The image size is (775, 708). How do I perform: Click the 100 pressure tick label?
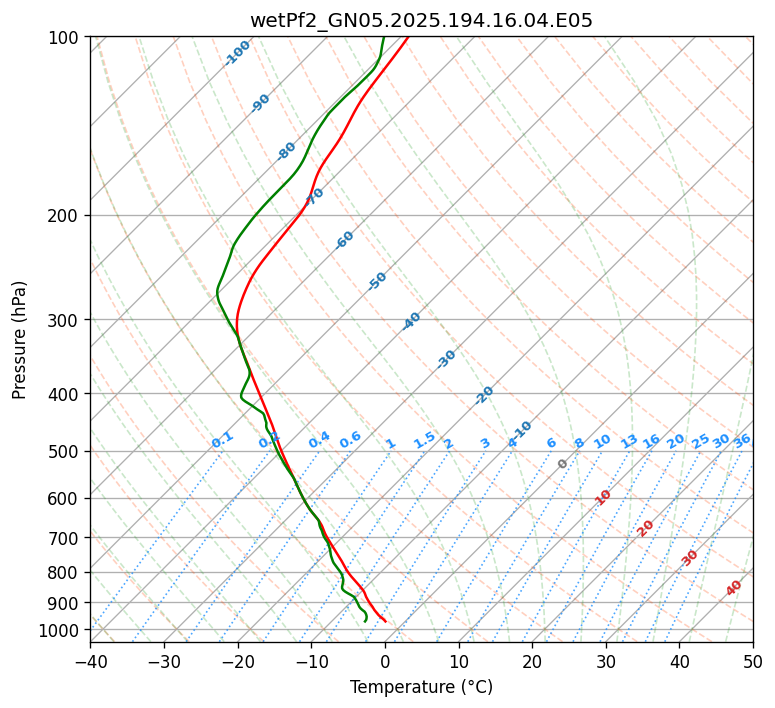tap(65, 38)
